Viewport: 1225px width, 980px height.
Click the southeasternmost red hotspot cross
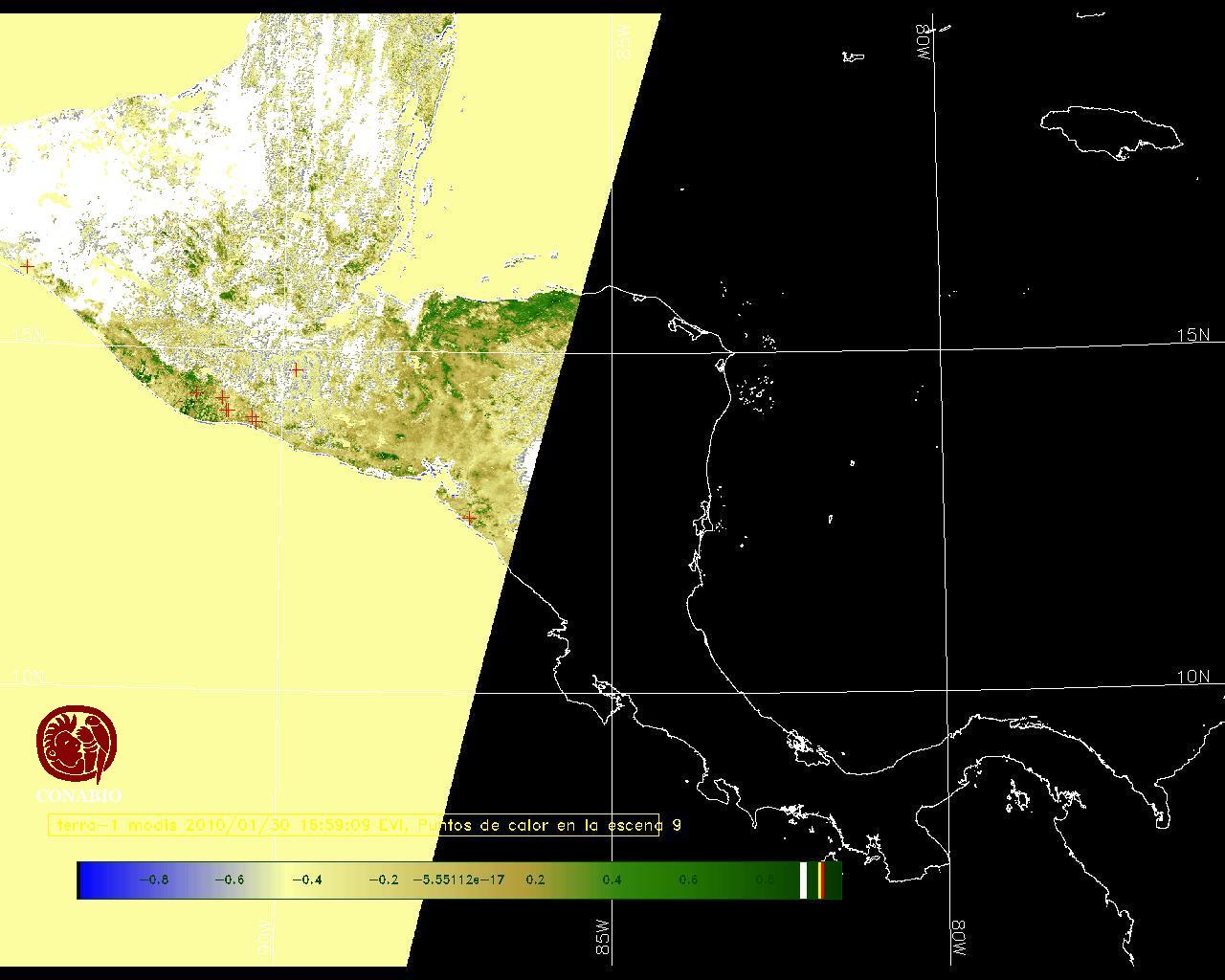[x=468, y=518]
